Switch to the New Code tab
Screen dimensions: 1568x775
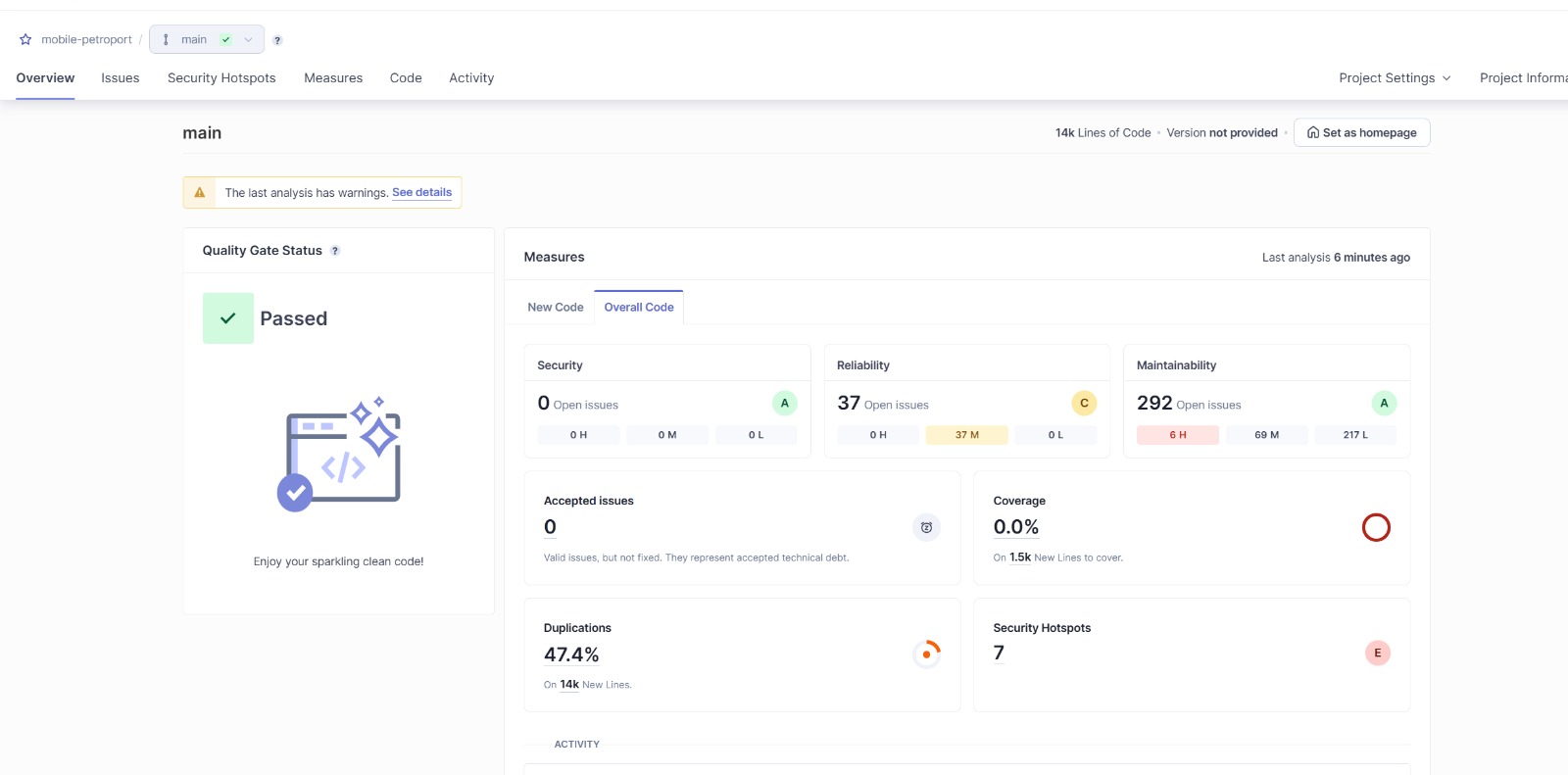[x=555, y=308]
